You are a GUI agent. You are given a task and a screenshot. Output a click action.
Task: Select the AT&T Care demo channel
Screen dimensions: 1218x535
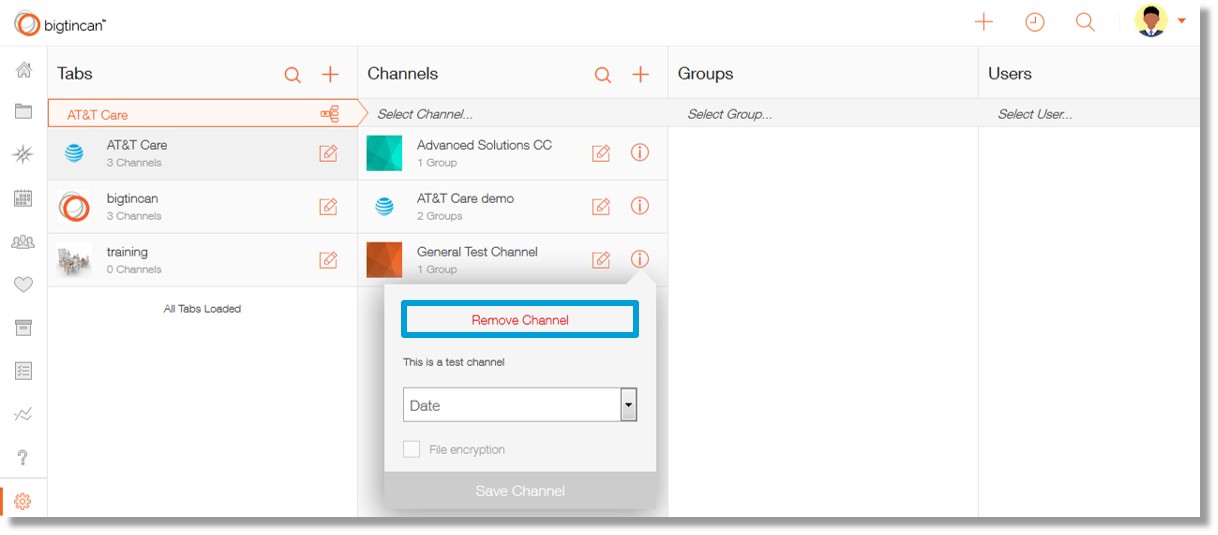tap(512, 207)
